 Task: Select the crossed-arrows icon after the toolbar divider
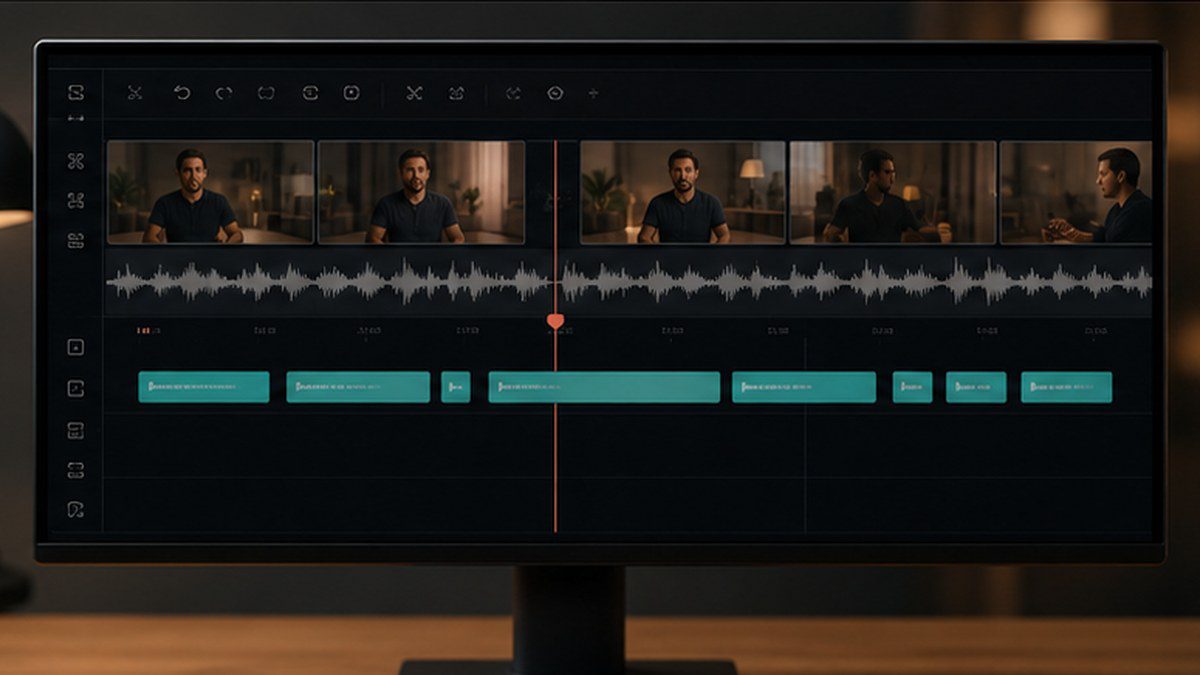pyautogui.click(x=414, y=93)
